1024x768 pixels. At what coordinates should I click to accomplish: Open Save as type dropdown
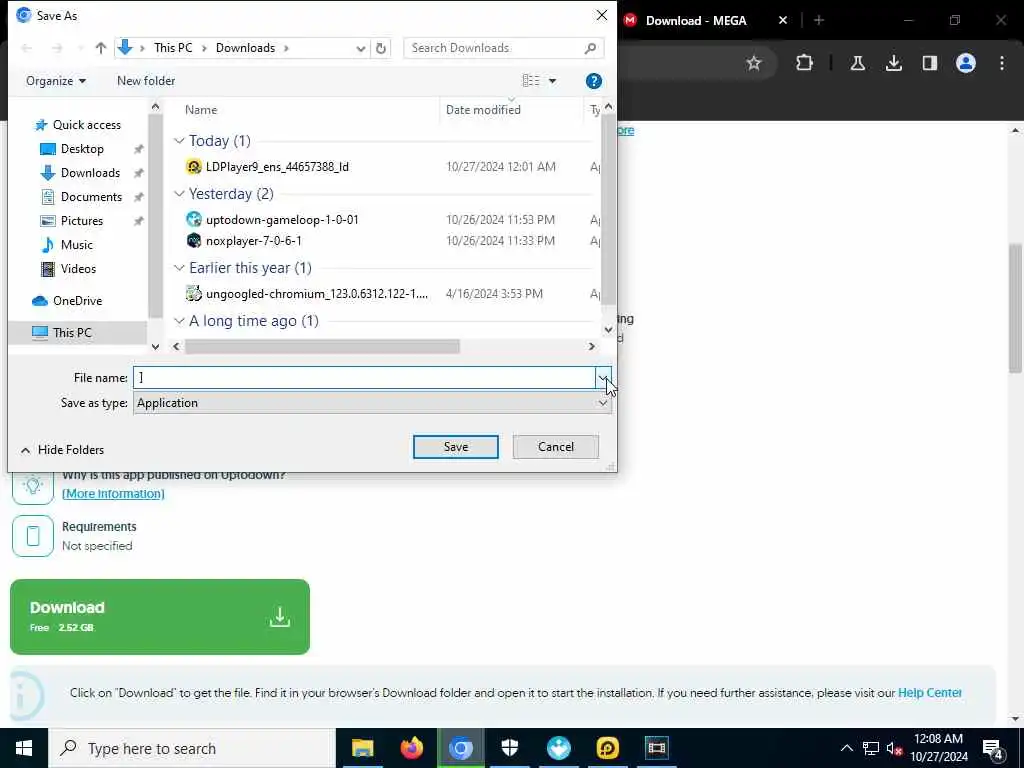pos(372,403)
